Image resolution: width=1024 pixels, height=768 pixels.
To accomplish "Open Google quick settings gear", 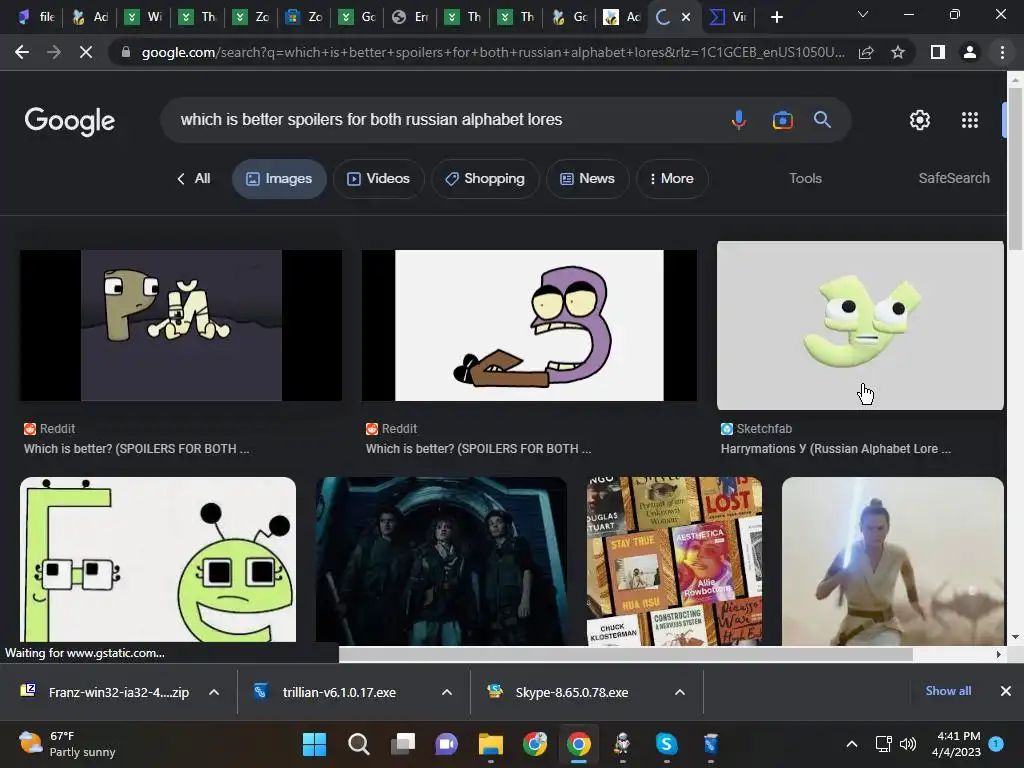I will pos(920,120).
